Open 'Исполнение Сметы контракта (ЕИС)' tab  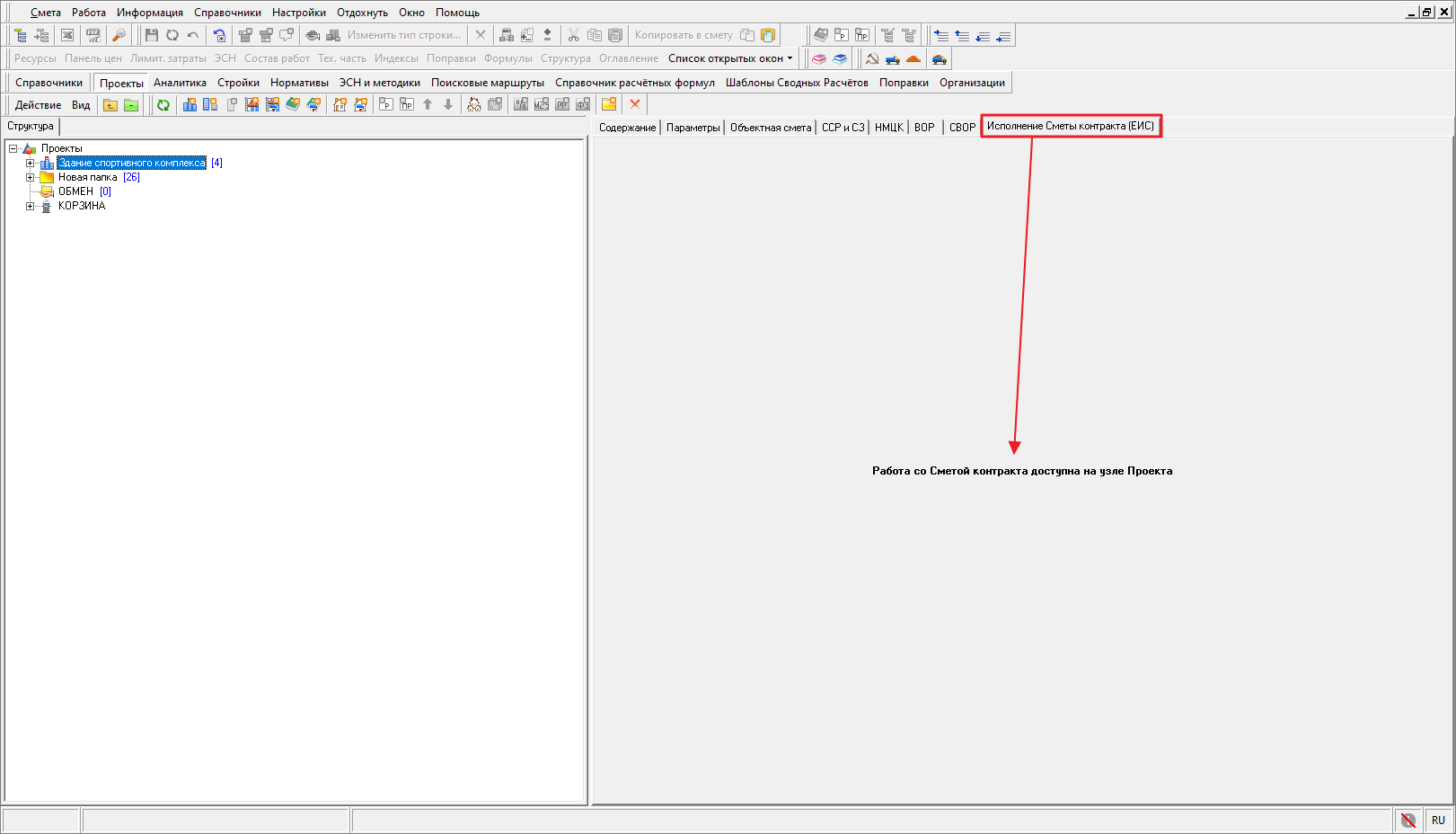coord(1071,126)
